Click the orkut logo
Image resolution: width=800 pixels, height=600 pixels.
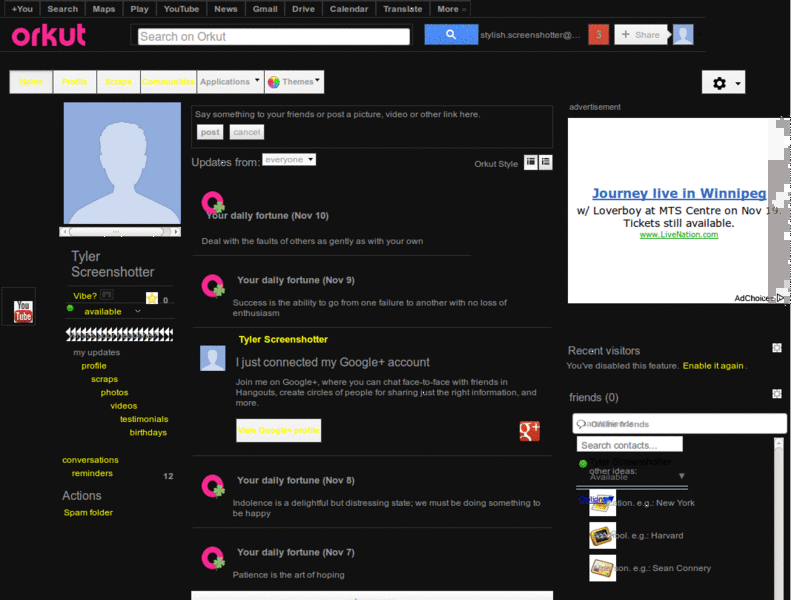[48, 35]
